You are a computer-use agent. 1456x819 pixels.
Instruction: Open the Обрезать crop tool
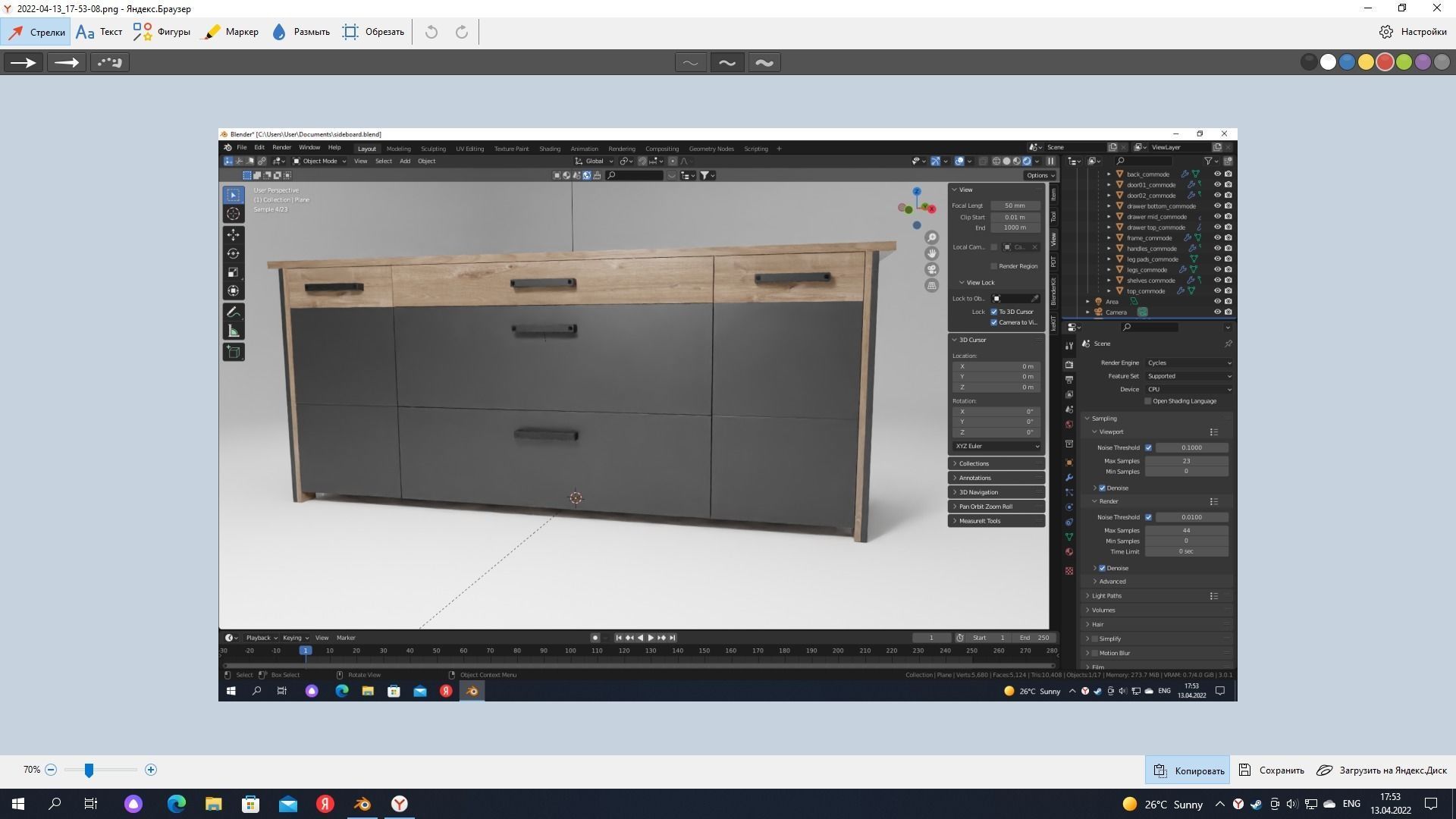point(373,32)
